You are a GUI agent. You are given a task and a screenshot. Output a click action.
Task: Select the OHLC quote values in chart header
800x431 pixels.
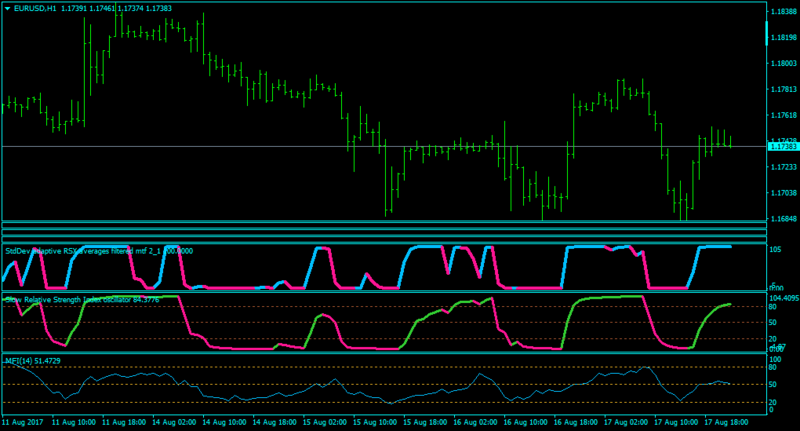[x=116, y=9]
